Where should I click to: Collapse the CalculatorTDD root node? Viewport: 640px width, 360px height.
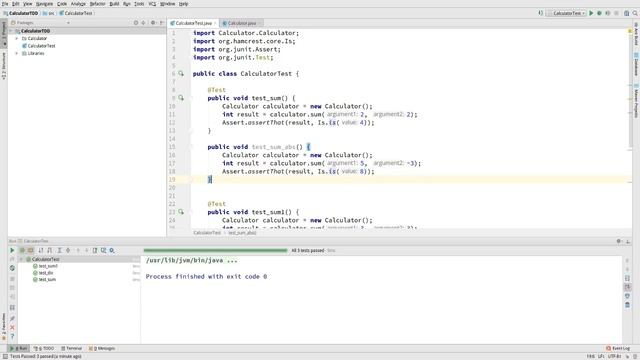[x=11, y=31]
